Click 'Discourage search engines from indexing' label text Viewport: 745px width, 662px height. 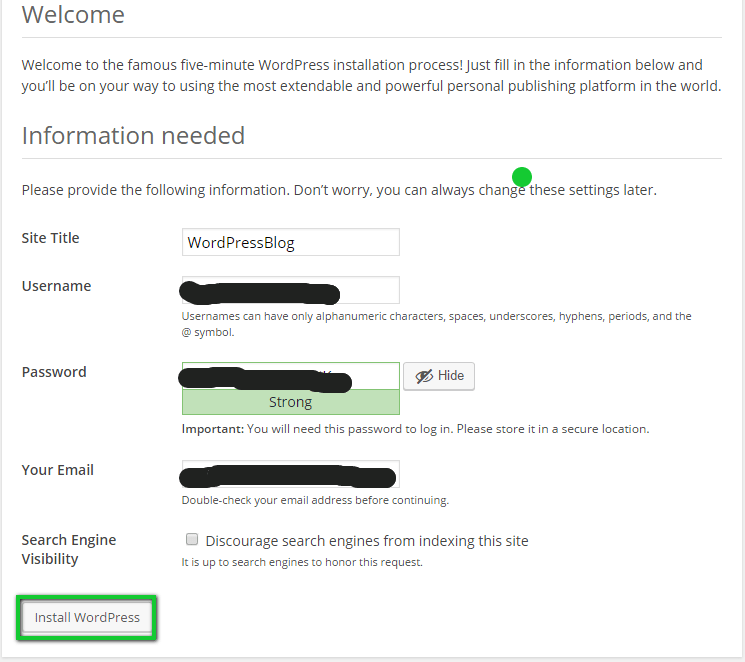coord(367,541)
